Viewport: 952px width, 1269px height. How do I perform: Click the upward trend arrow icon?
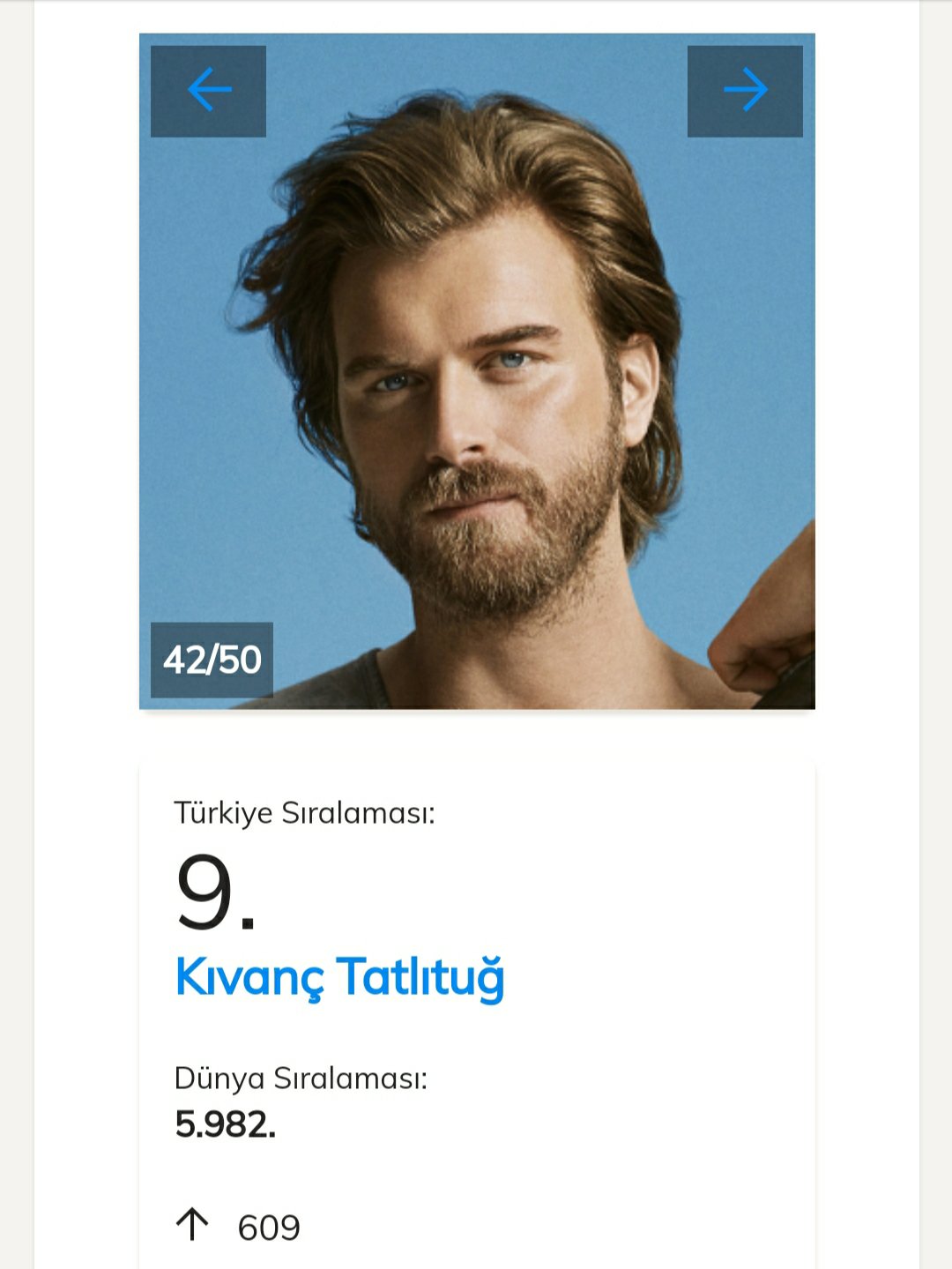click(192, 1225)
